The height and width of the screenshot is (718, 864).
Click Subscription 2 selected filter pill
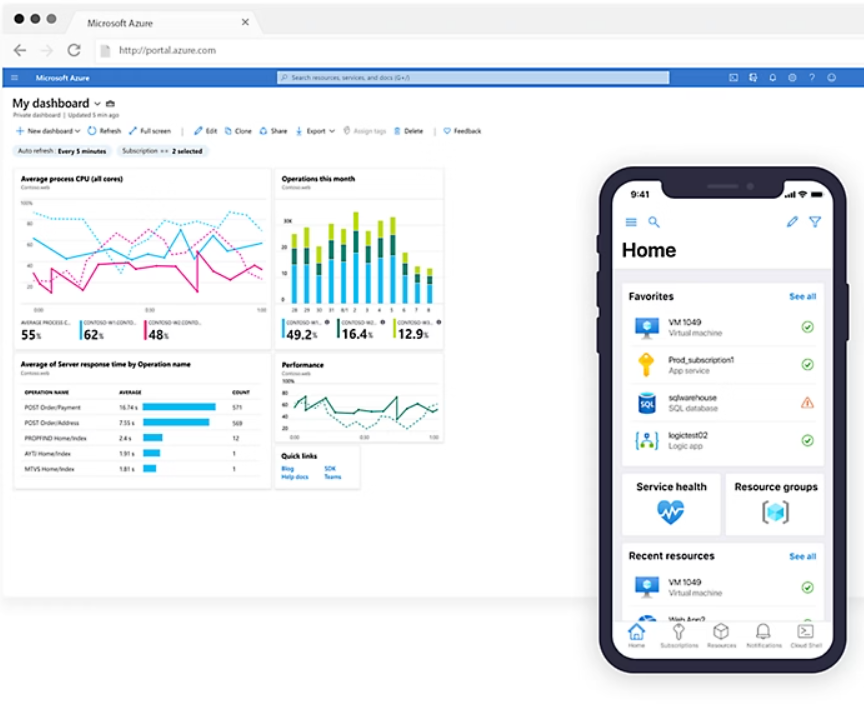click(163, 151)
